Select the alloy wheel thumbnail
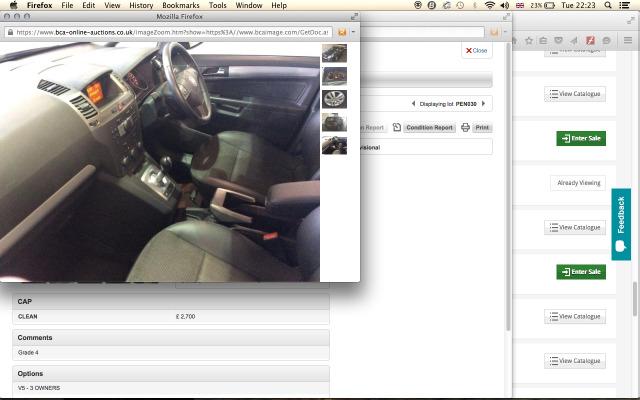The height and width of the screenshot is (400, 640). click(334, 99)
